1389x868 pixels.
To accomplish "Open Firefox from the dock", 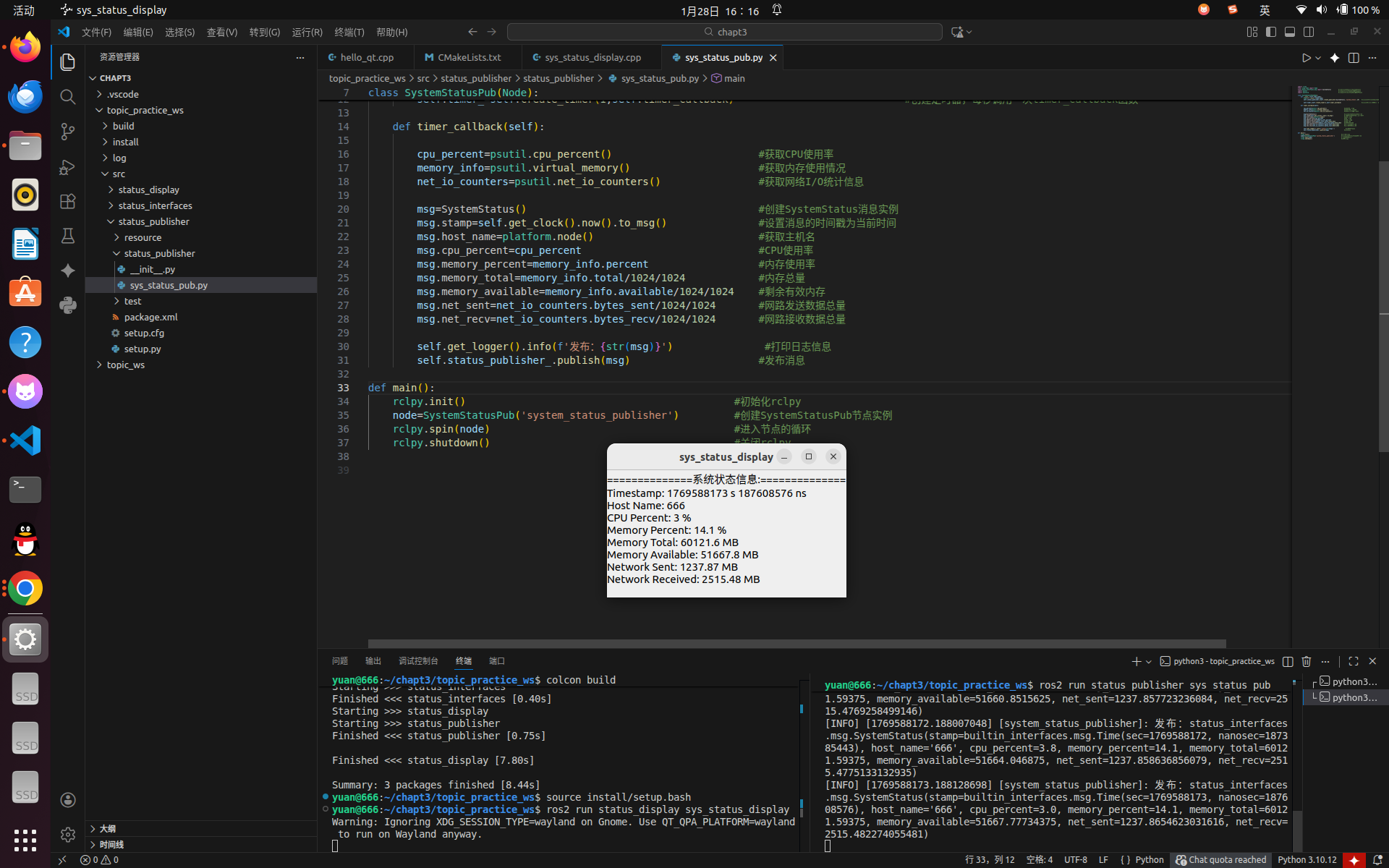I will [x=25, y=48].
